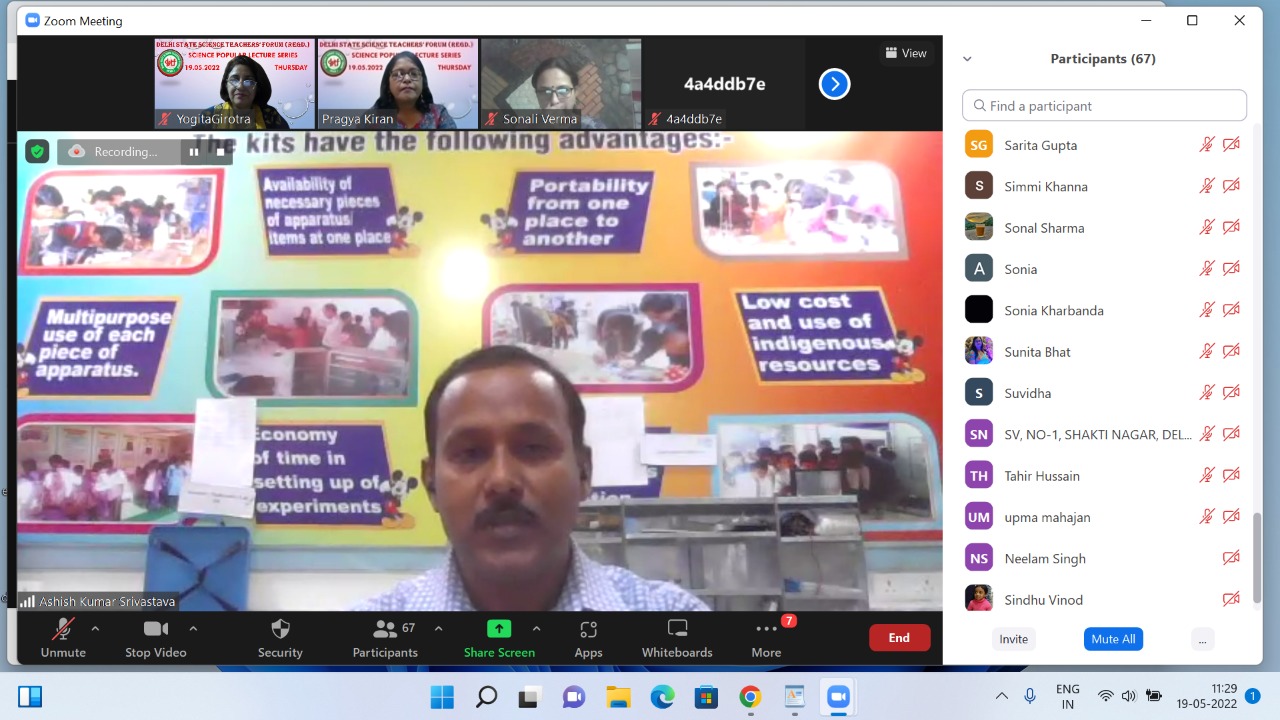Toggle Suvidha's video-off camera icon
This screenshot has height=720, width=1280.
[1231, 392]
